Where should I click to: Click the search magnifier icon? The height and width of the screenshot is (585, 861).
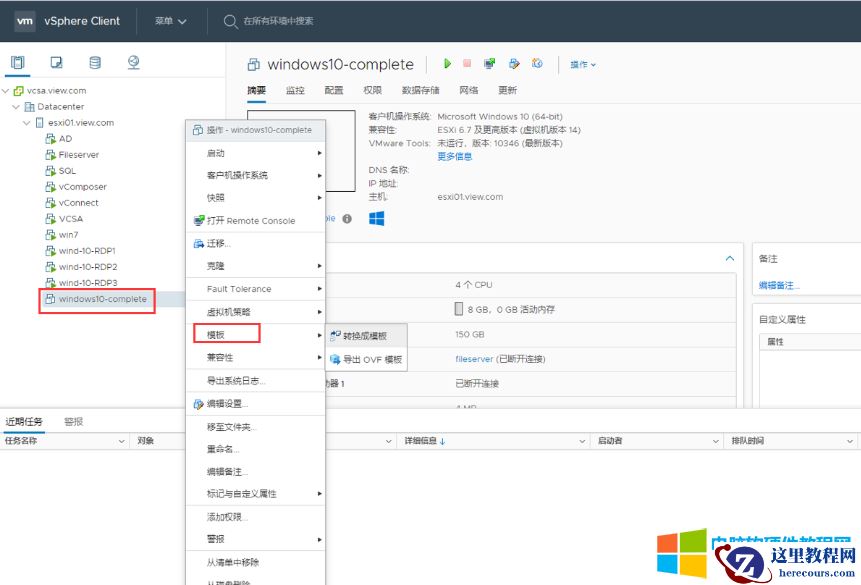(230, 21)
